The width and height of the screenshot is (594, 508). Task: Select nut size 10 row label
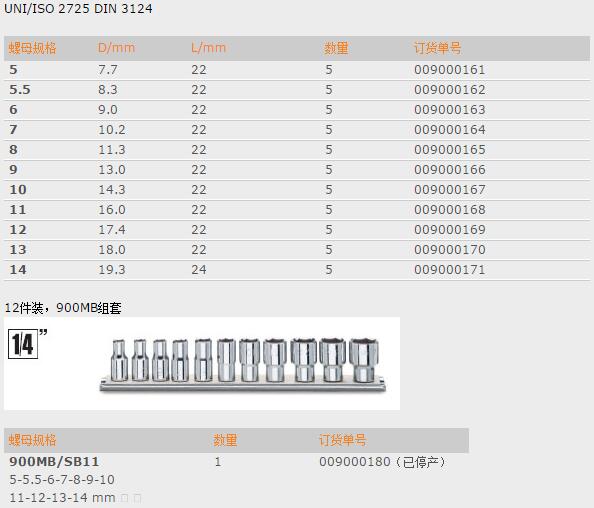(x=18, y=190)
